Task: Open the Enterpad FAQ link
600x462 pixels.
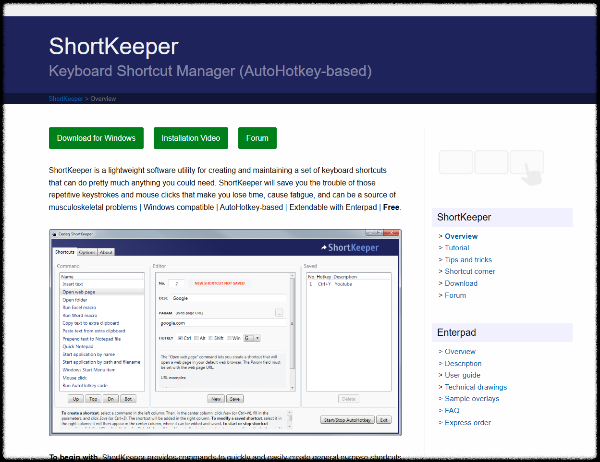Action: click(452, 410)
